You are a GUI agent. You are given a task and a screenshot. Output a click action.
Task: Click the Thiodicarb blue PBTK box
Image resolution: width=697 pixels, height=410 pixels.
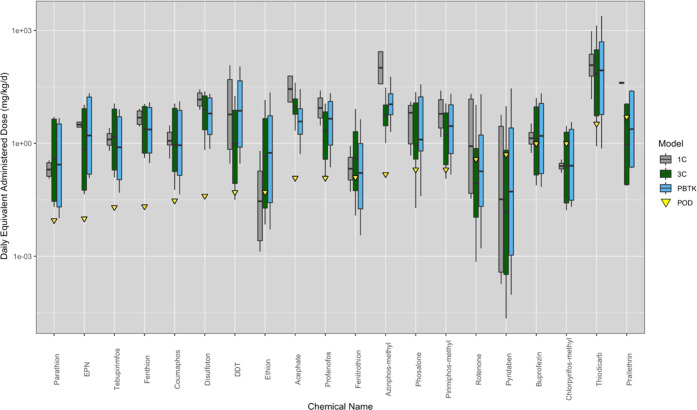[601, 78]
